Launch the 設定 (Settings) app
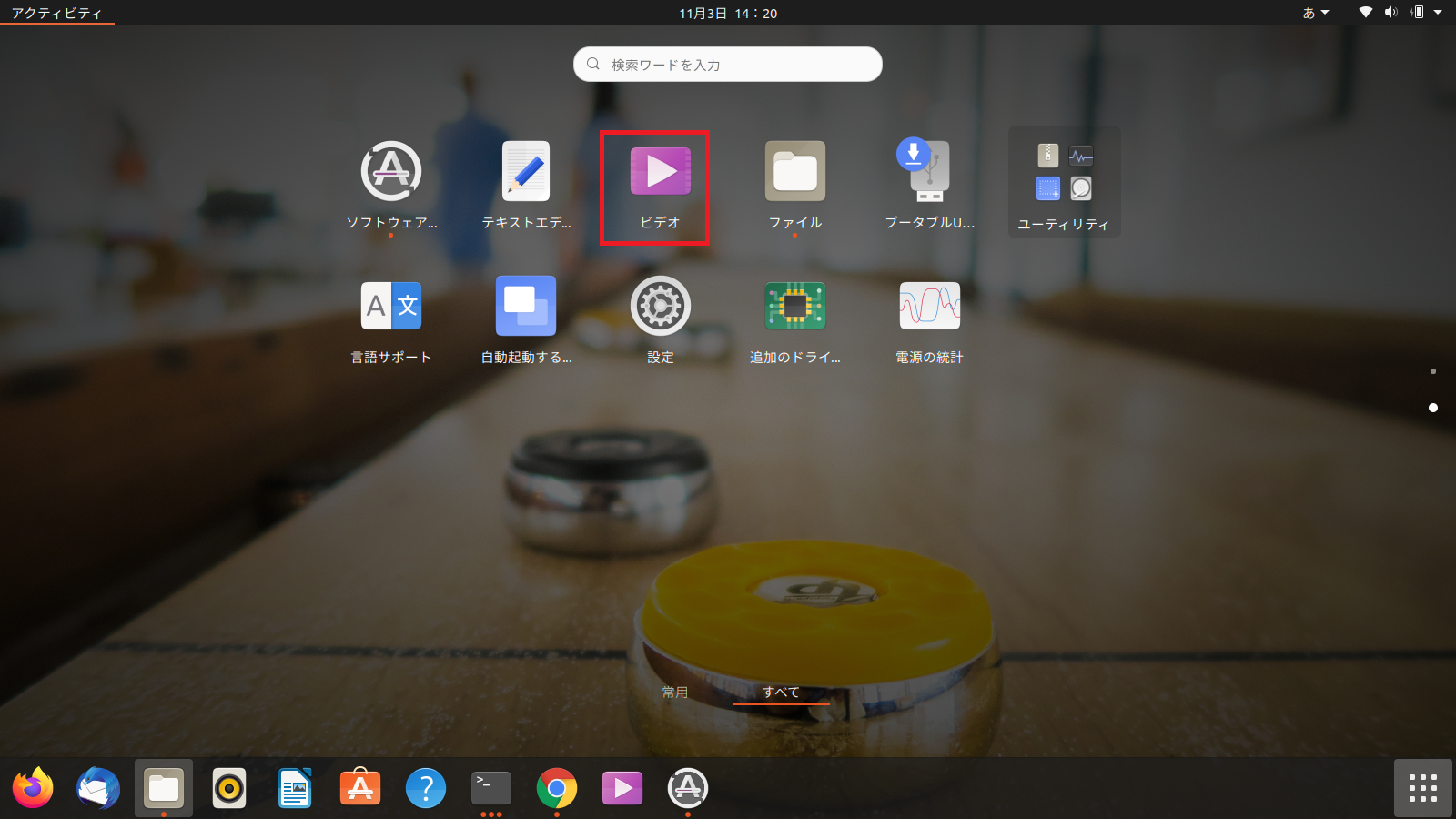The image size is (1456, 819). click(660, 307)
